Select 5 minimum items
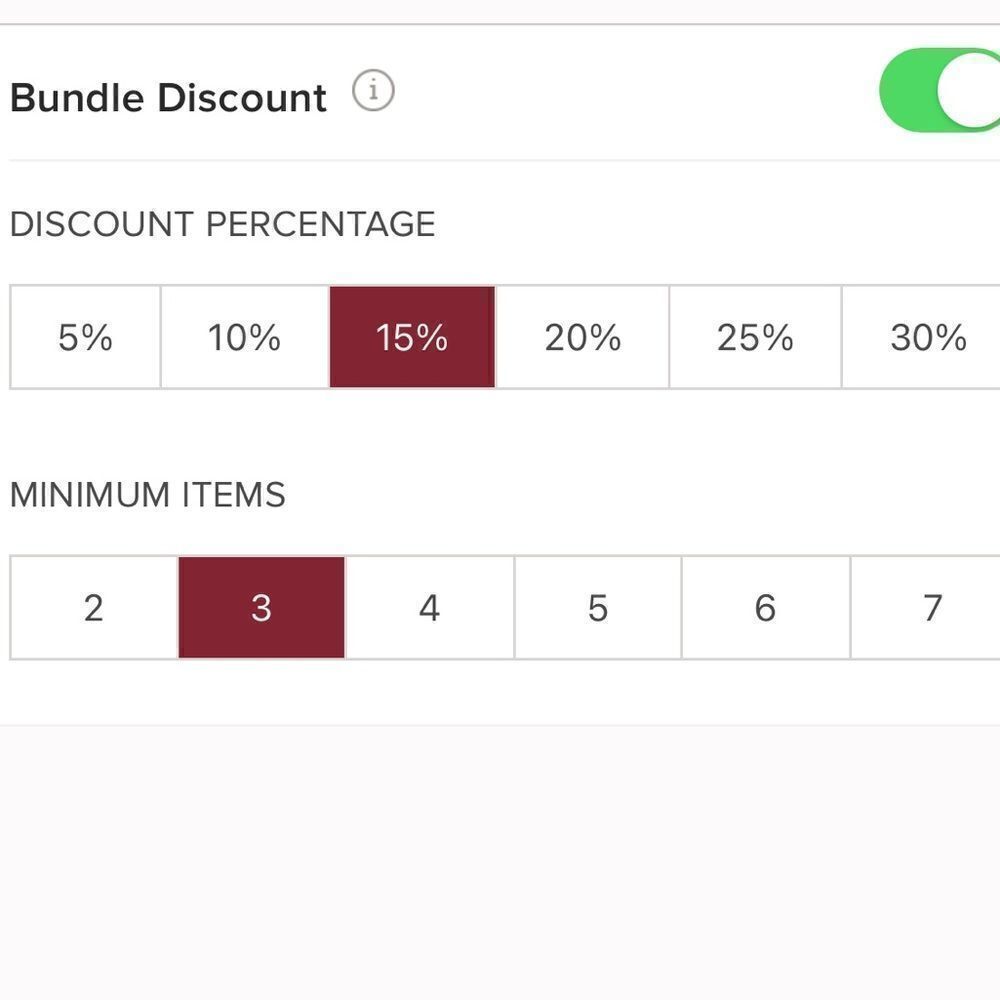Viewport: 1000px width, 1000px height. [x=598, y=607]
